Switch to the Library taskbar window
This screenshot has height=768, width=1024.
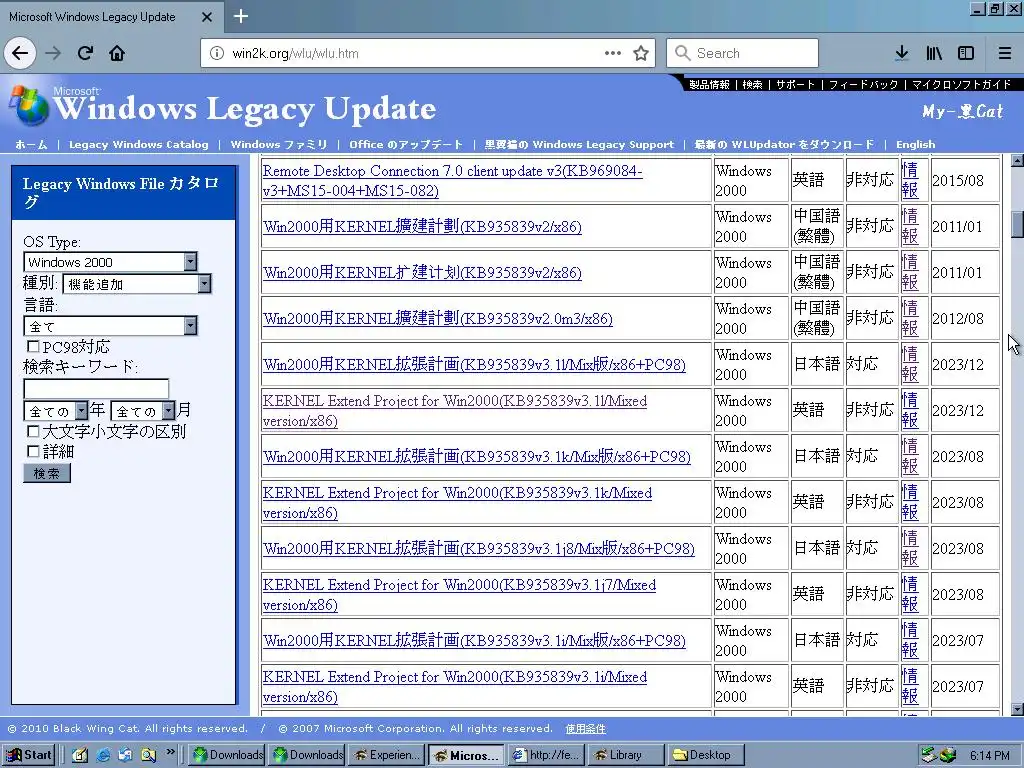(x=626, y=755)
